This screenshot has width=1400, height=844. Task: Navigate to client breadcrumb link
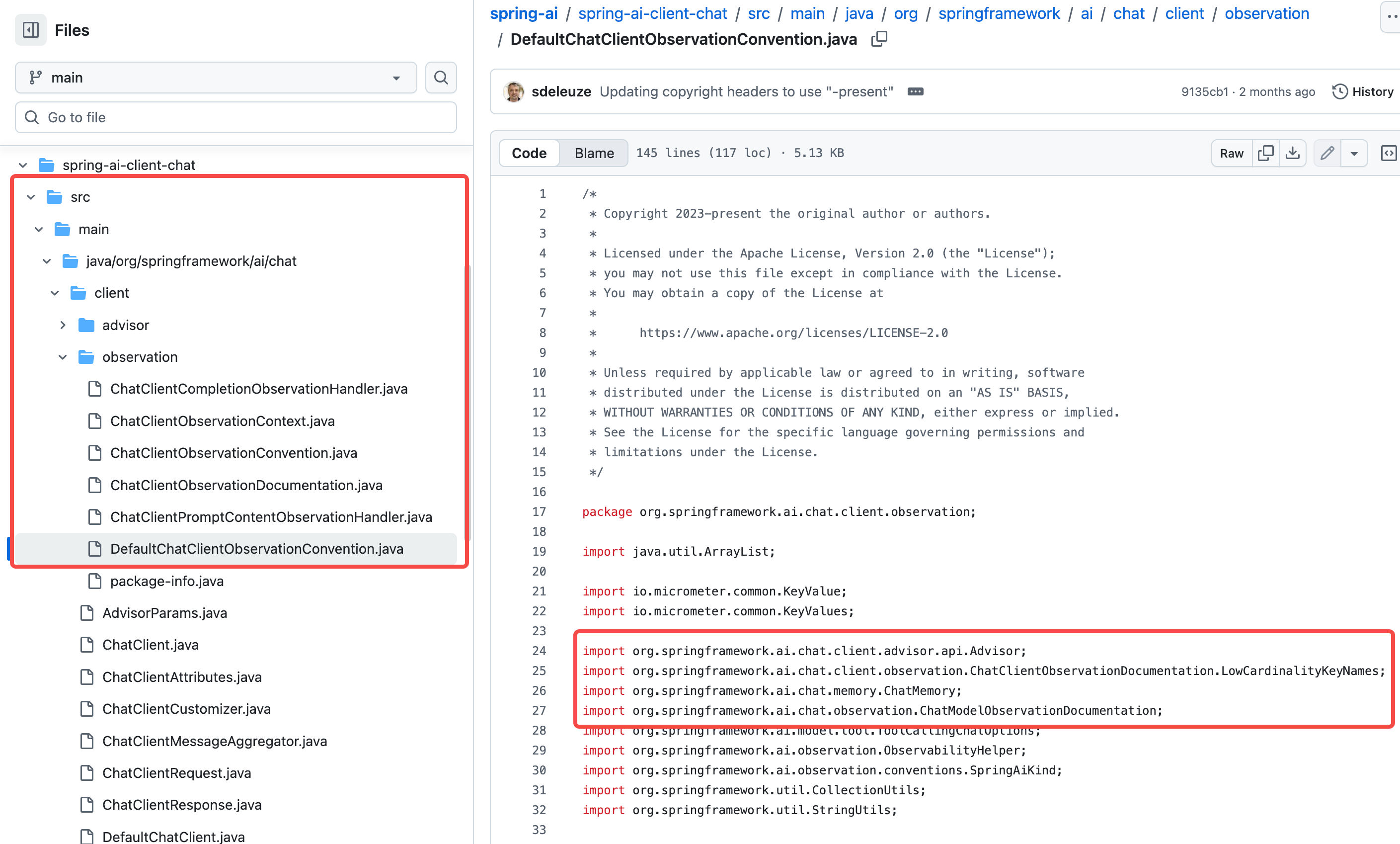[x=1184, y=13]
